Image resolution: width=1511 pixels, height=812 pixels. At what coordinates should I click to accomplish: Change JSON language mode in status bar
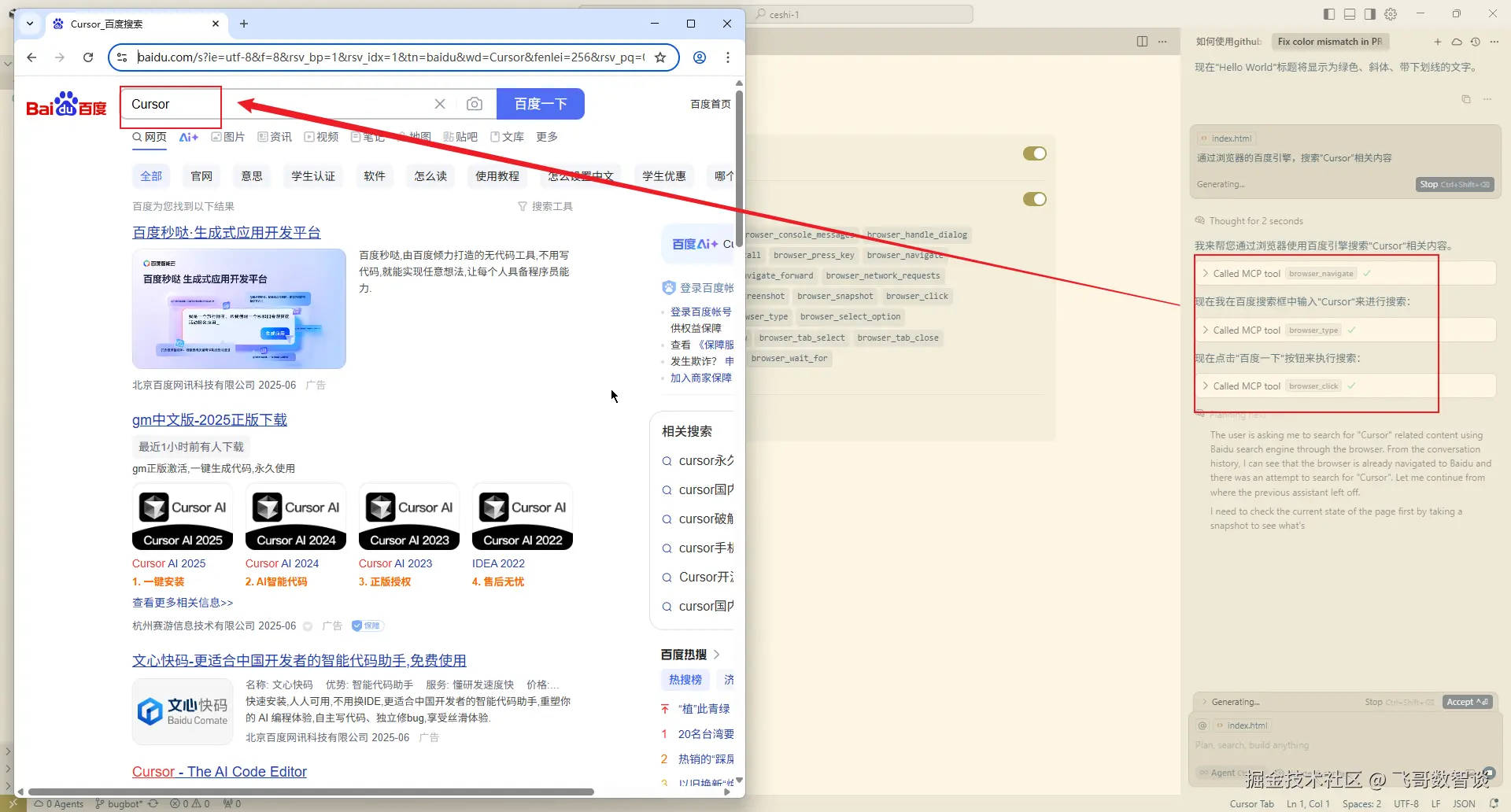click(1464, 803)
